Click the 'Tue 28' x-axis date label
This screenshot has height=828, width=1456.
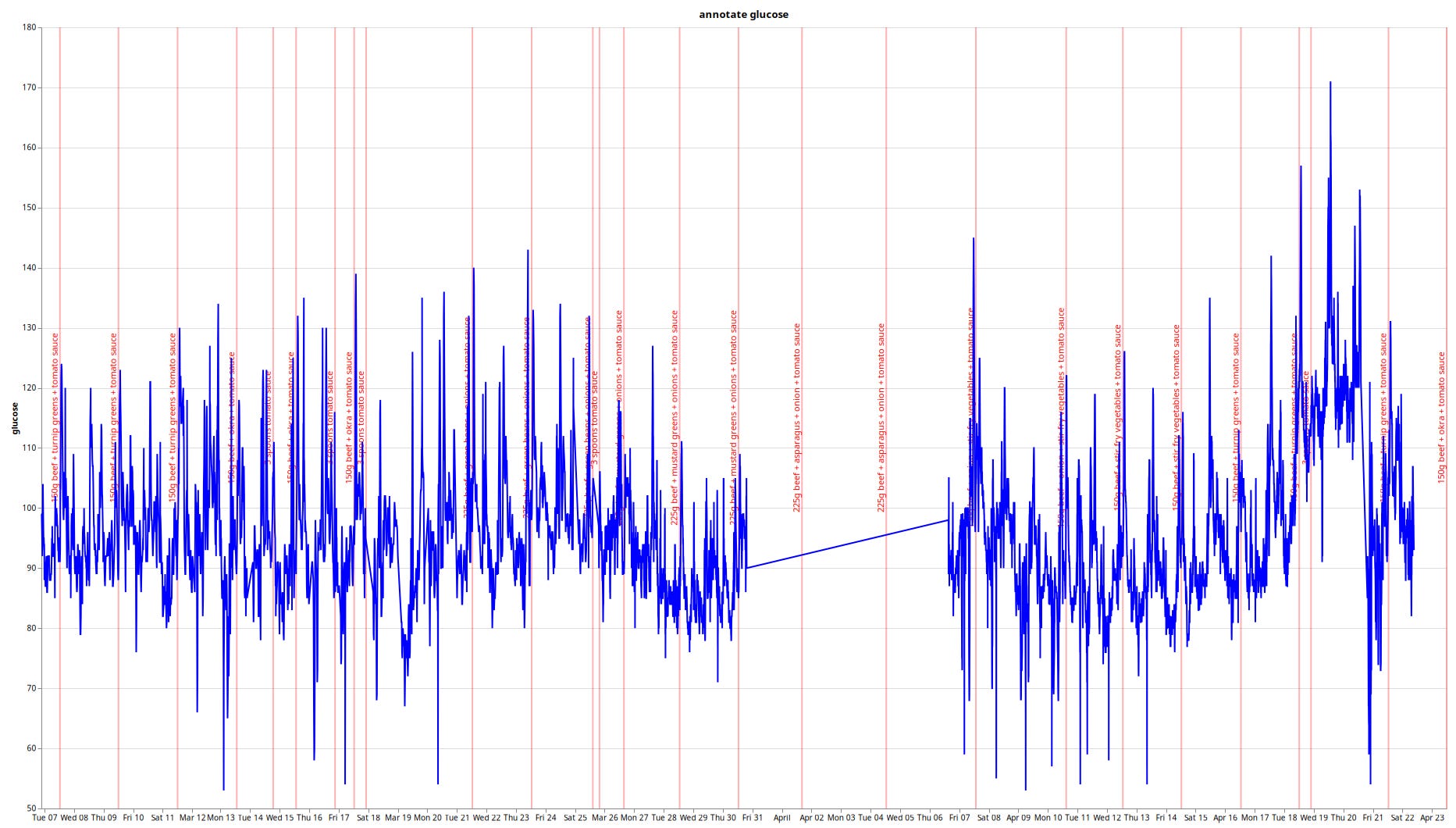point(664,819)
